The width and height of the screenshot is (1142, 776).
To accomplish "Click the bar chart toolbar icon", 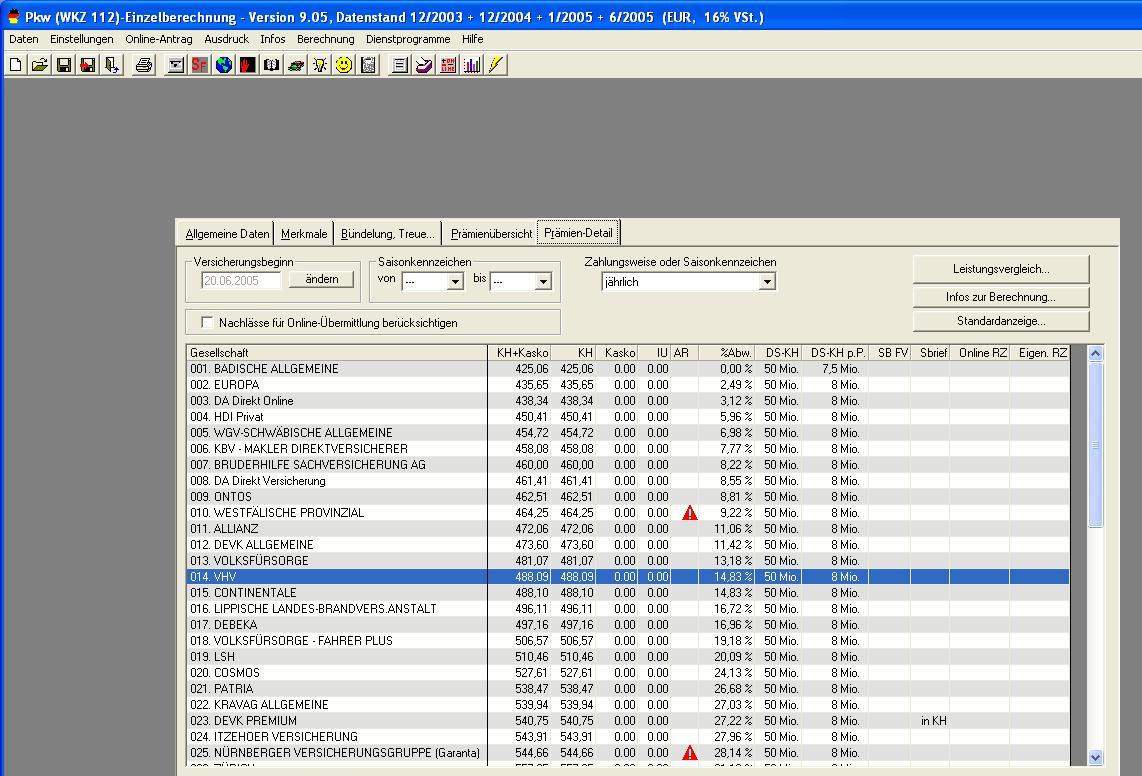I will coord(472,65).
